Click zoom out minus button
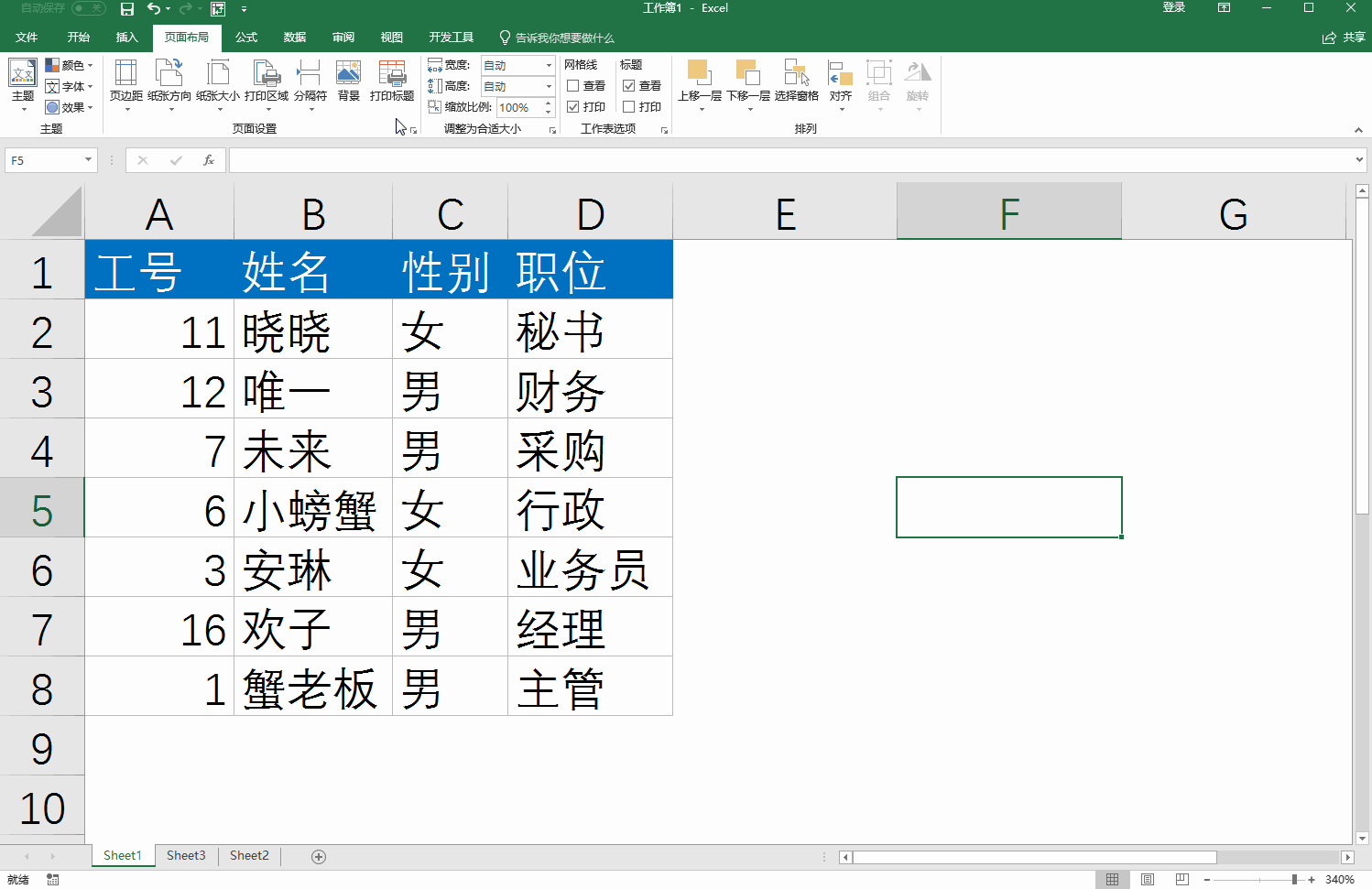1372x889 pixels. coord(1207,880)
